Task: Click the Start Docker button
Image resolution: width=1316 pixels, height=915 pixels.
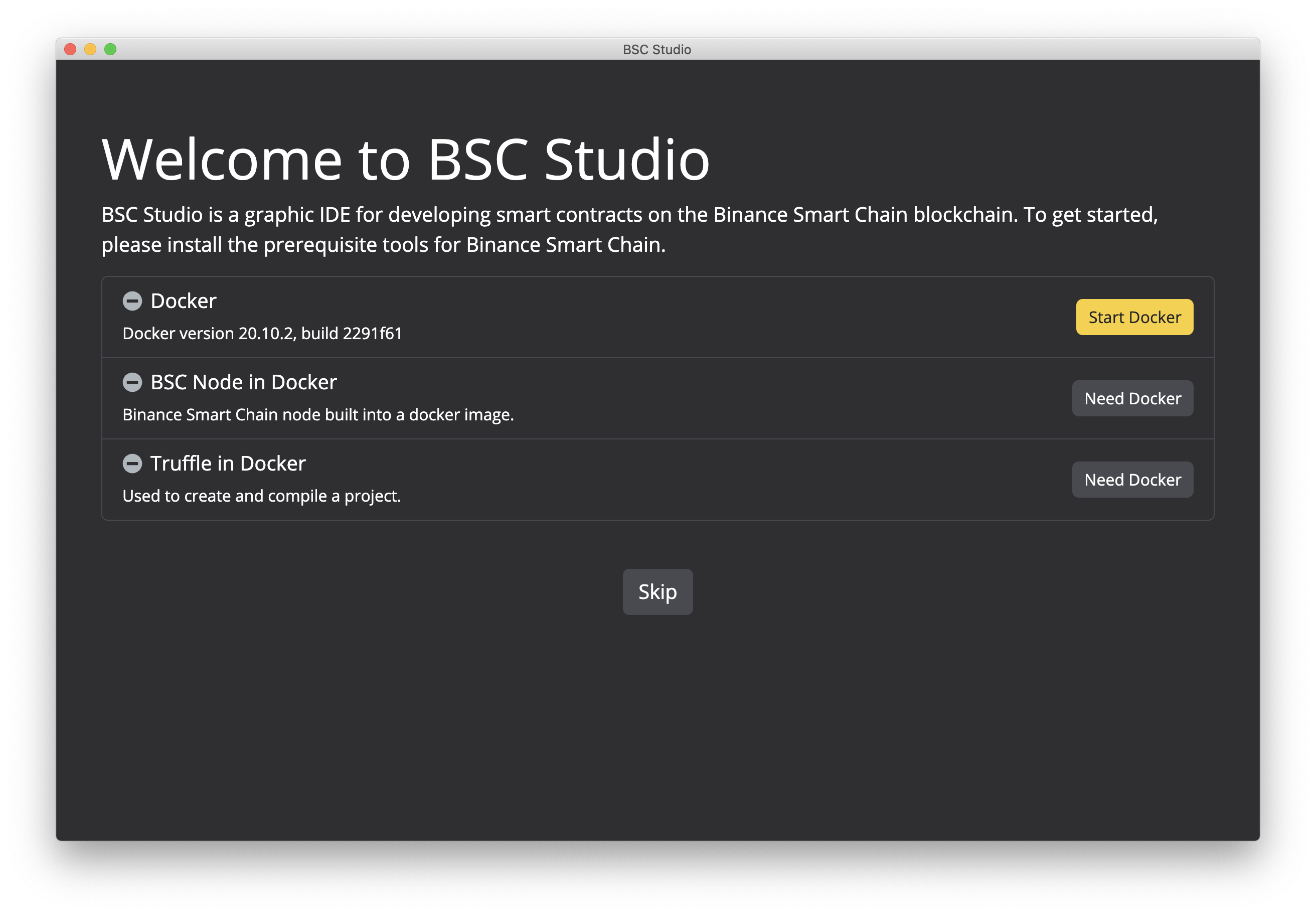Action: click(1134, 317)
